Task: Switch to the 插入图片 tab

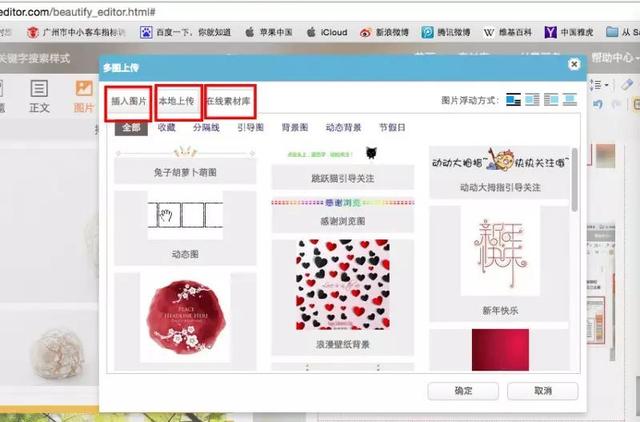Action: pos(128,102)
